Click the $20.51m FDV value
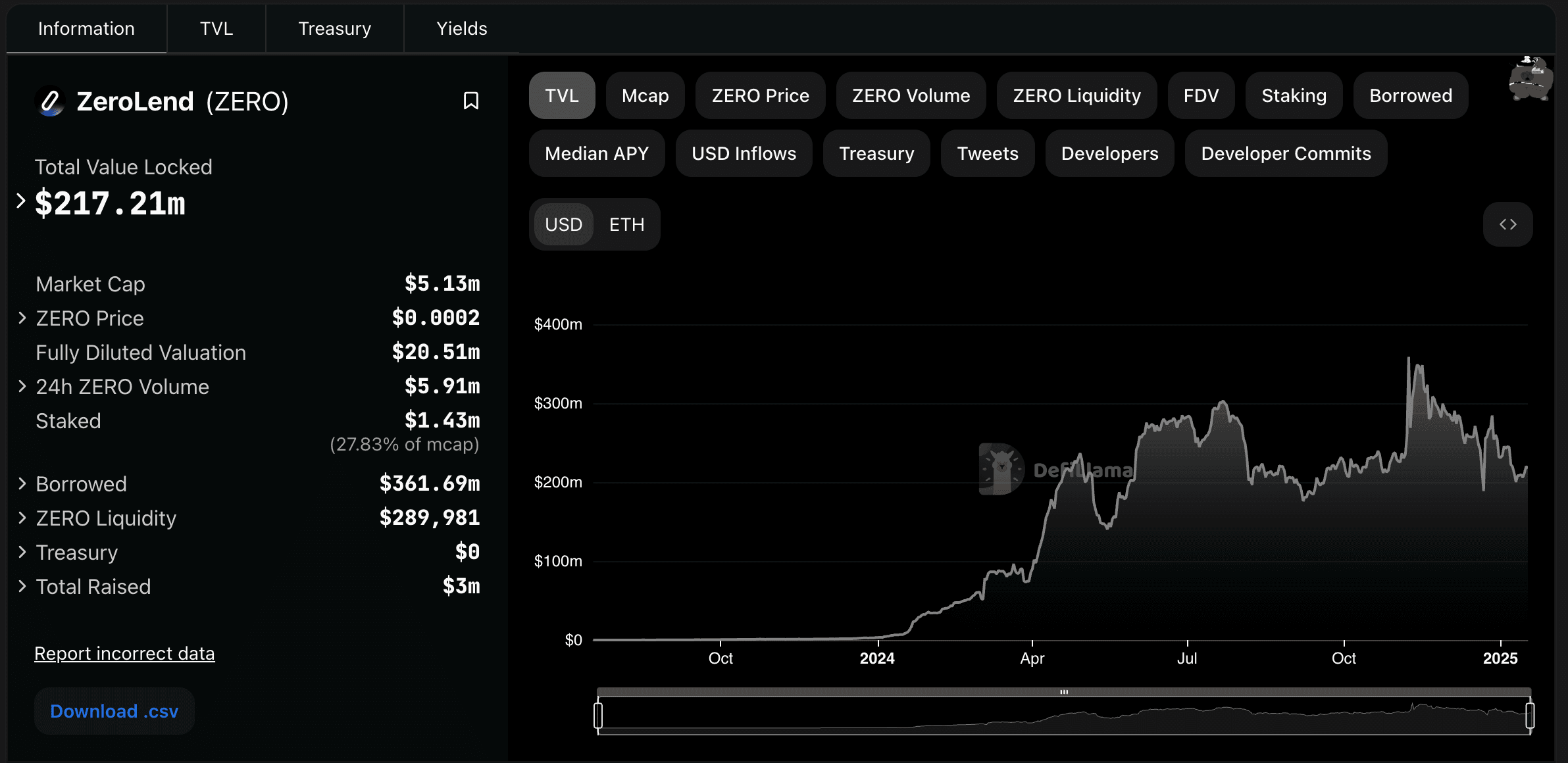The height and width of the screenshot is (763, 1568). coord(436,353)
